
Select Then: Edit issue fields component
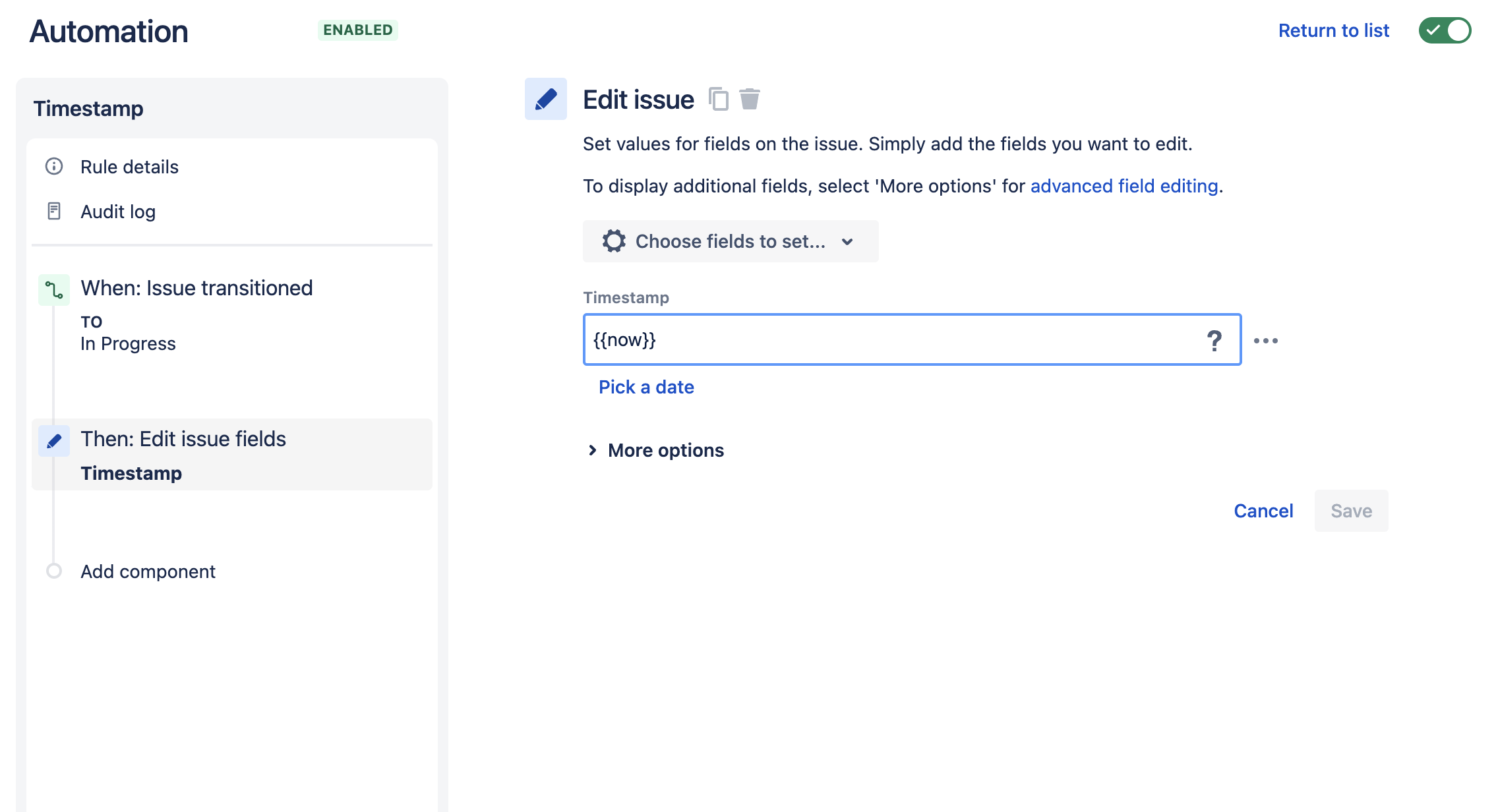[x=232, y=455]
